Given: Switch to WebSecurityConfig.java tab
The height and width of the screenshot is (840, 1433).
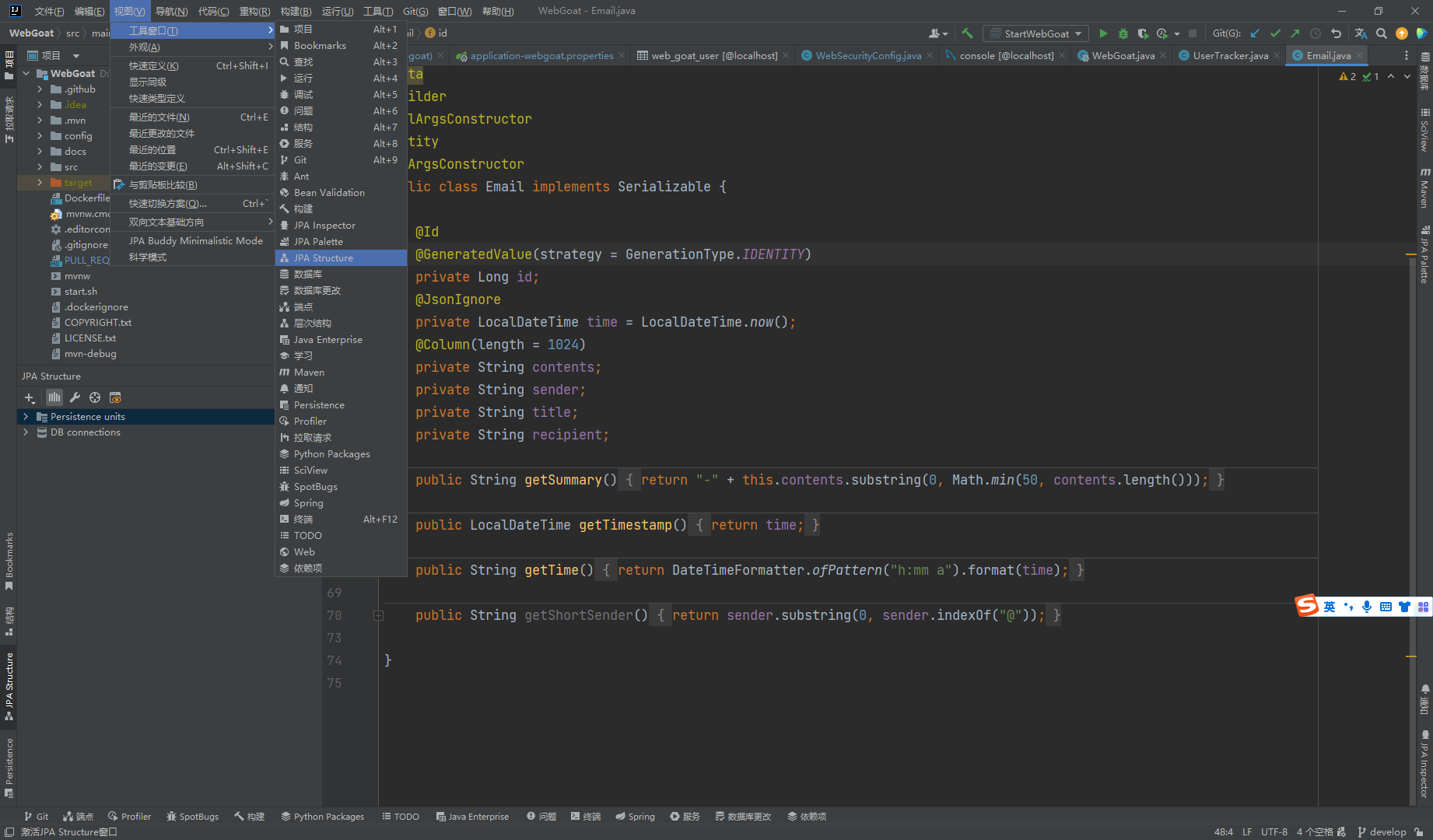Looking at the screenshot, I should click(x=867, y=55).
